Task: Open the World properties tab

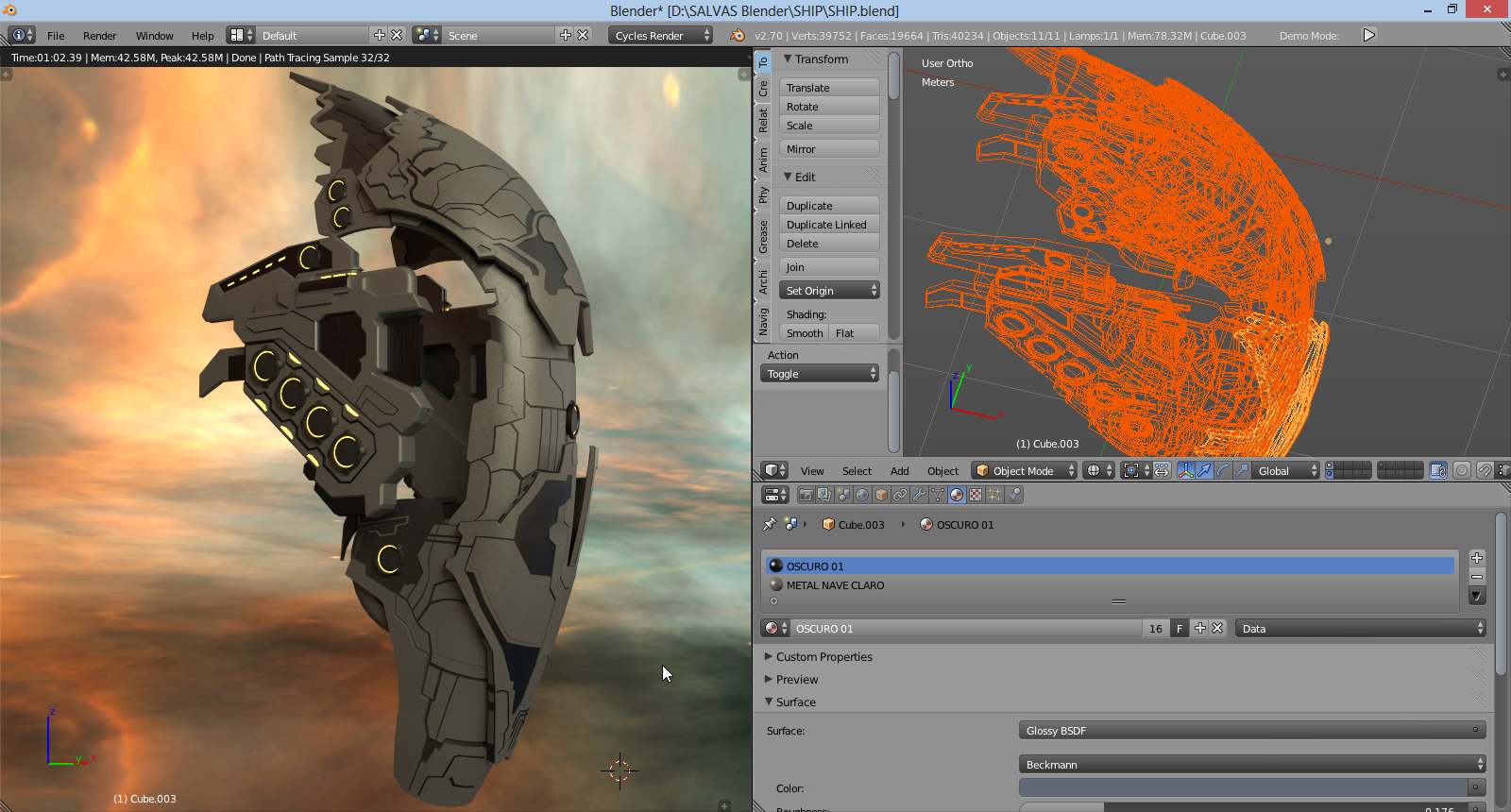Action: coord(862,495)
